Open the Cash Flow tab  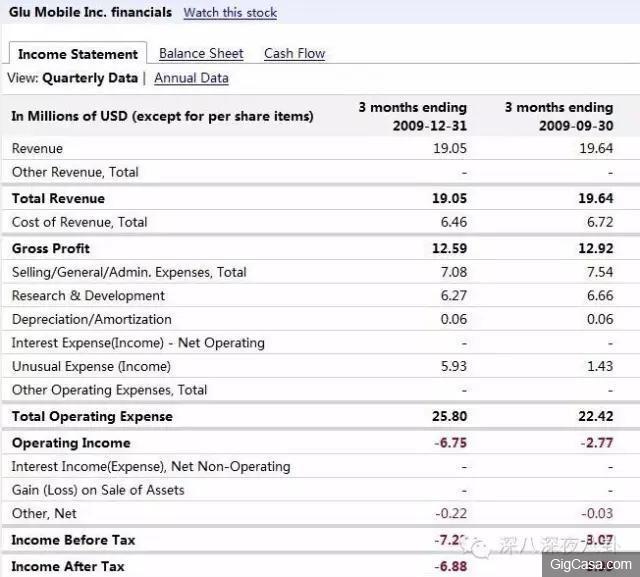pyautogui.click(x=295, y=53)
